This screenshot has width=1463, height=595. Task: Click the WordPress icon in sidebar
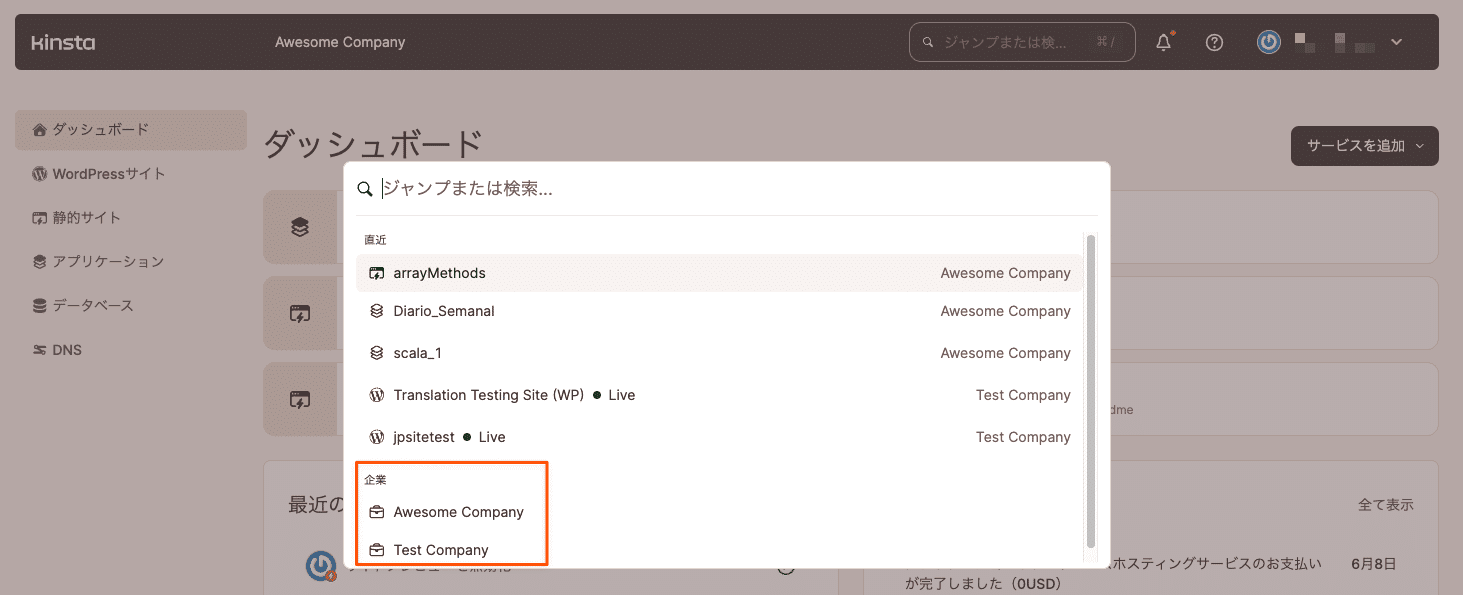39,174
